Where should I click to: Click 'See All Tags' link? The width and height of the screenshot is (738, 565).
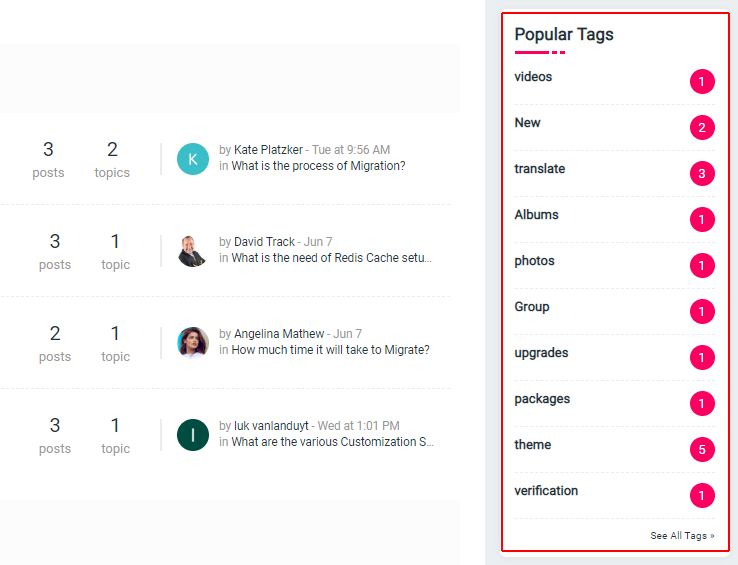[682, 536]
